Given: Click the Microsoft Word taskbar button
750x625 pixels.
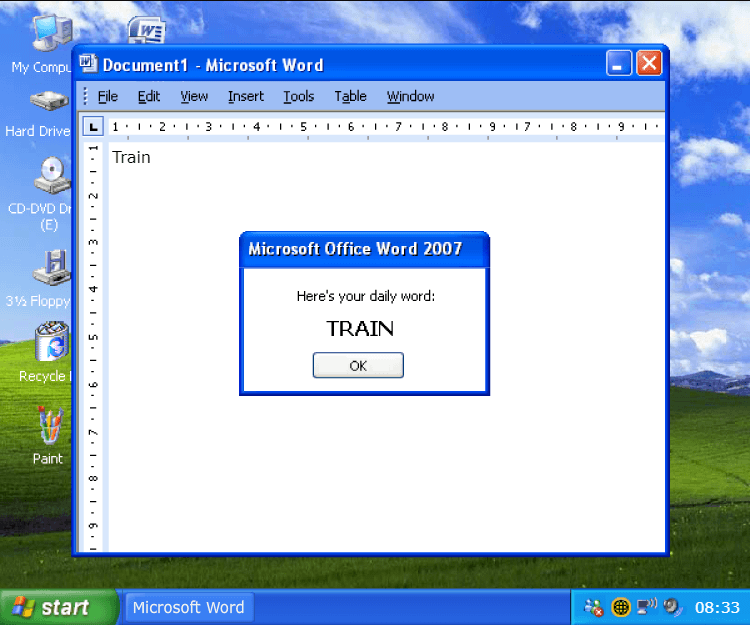Looking at the screenshot, I should pos(188,607).
